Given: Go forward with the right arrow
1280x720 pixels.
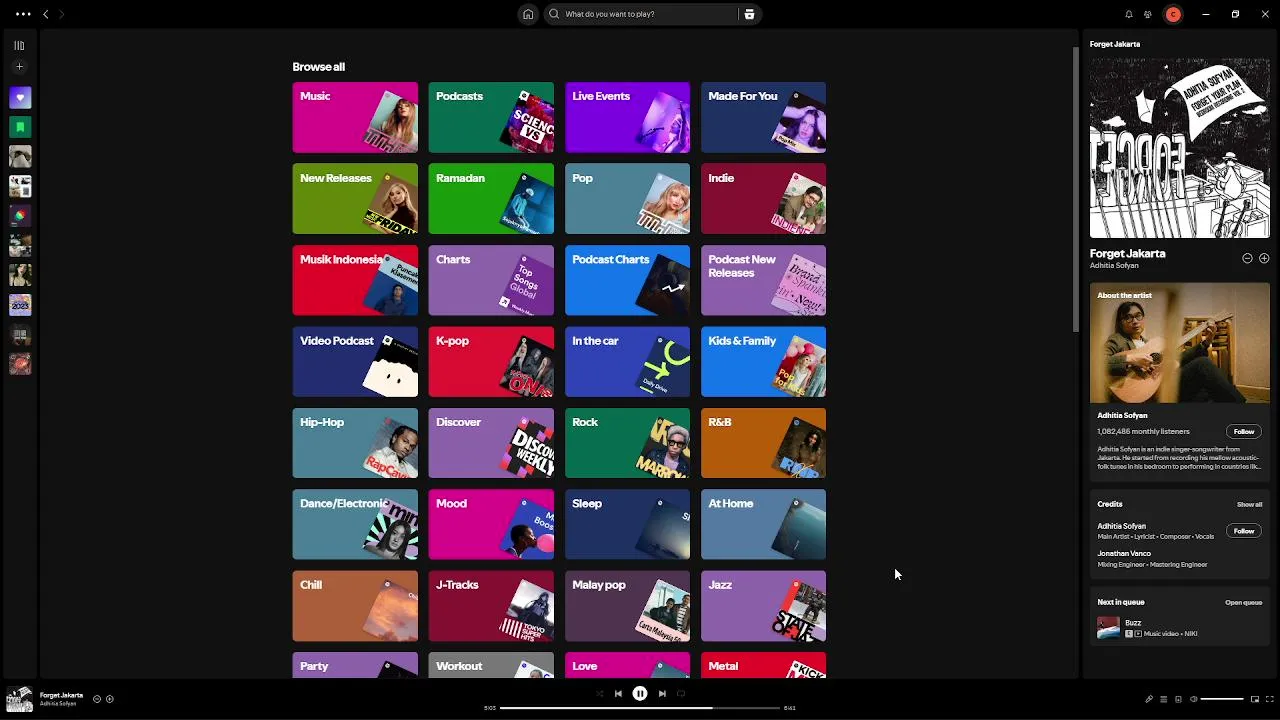Looking at the screenshot, I should pos(61,14).
